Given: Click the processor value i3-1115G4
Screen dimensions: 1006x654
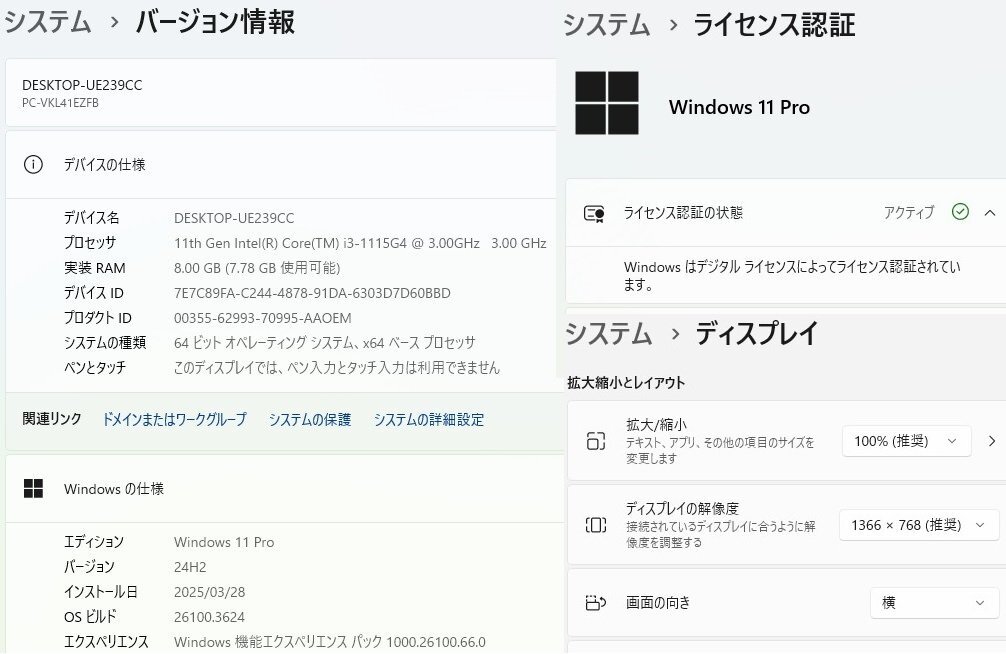Looking at the screenshot, I should pos(360,243).
